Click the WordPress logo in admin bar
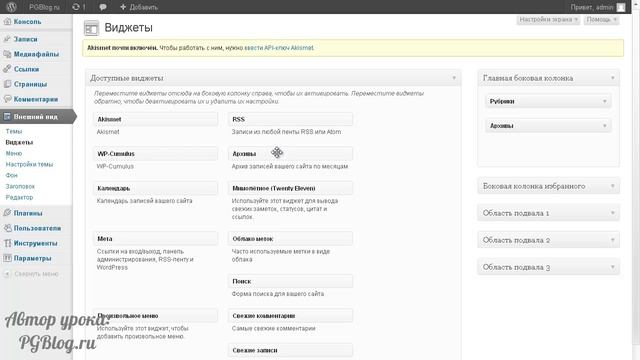The image size is (640, 360). point(11,7)
